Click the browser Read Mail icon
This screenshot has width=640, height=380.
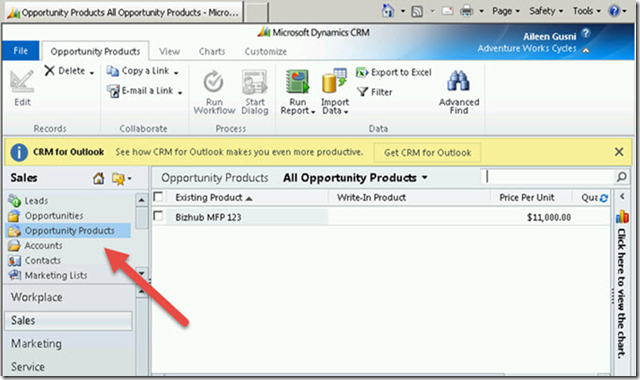click(x=447, y=11)
